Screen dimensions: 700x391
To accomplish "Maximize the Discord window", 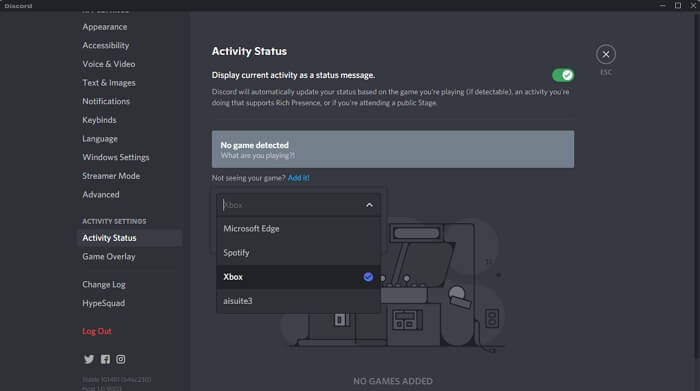I will pos(678,5).
